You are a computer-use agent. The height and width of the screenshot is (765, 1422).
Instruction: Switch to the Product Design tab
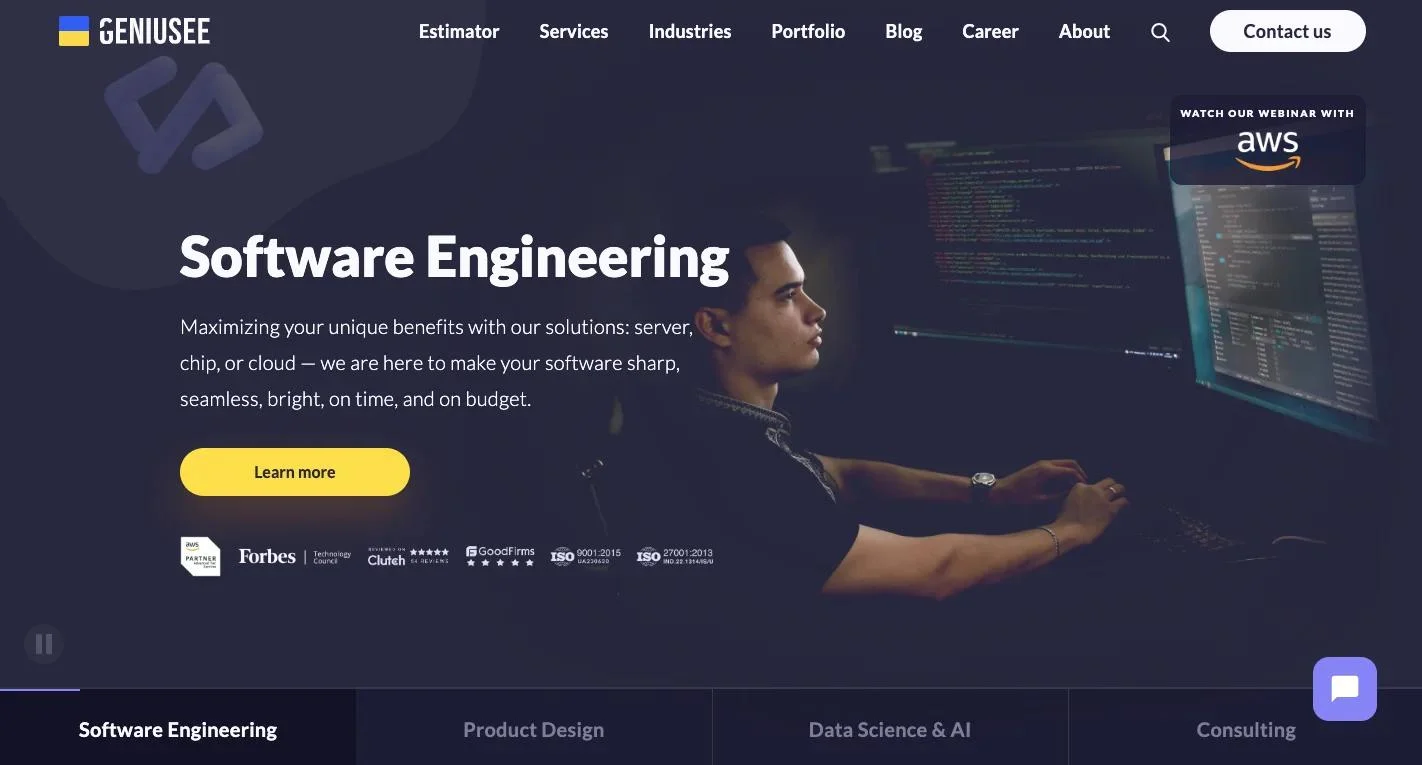pyautogui.click(x=534, y=729)
